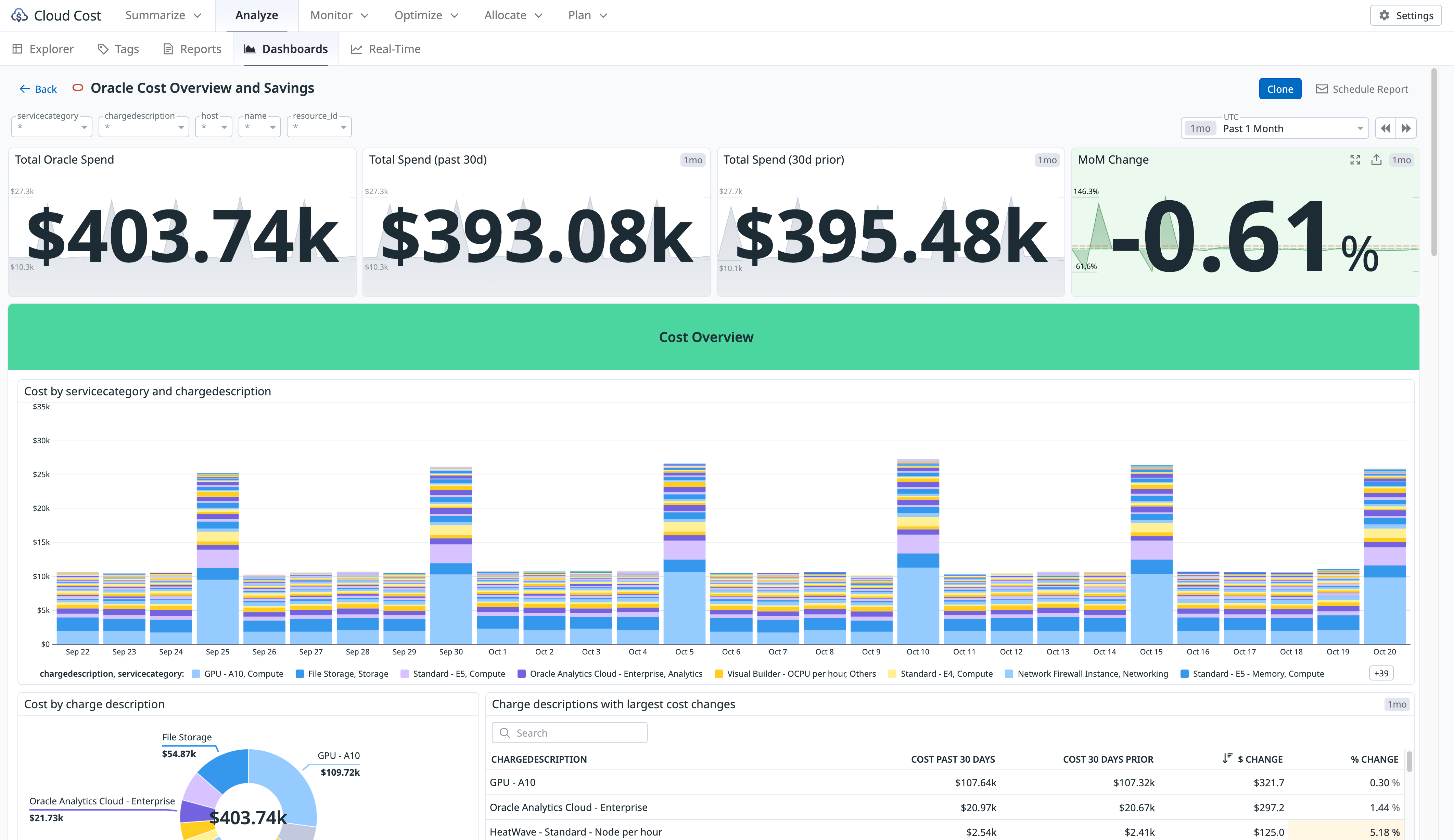The height and width of the screenshot is (840, 1454).
Task: Click the Dashboards chart icon
Action: click(x=250, y=49)
